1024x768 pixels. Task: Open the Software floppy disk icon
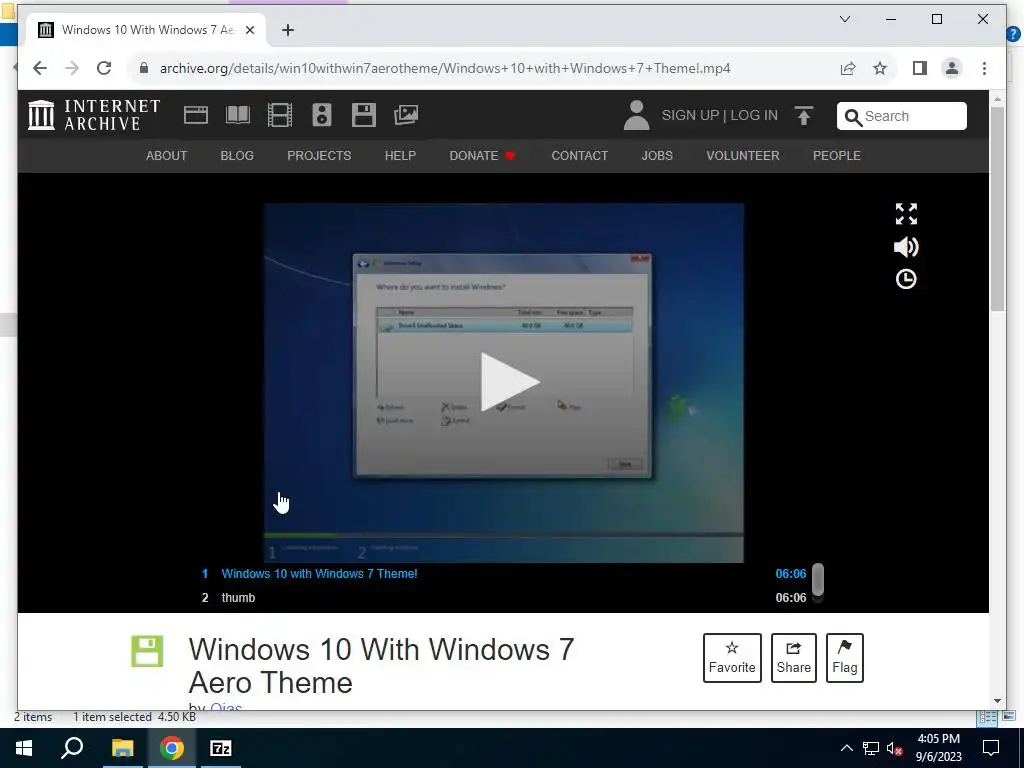pyautogui.click(x=364, y=115)
